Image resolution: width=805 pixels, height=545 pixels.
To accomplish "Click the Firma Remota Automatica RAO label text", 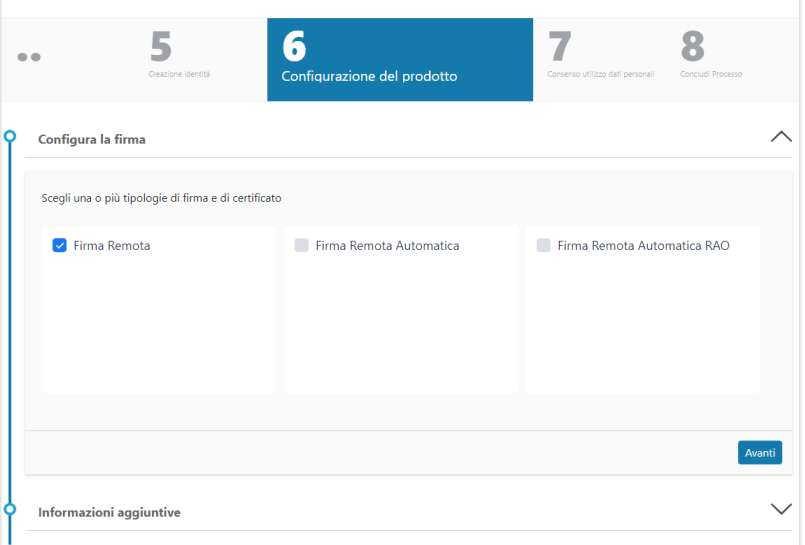I will click(643, 245).
